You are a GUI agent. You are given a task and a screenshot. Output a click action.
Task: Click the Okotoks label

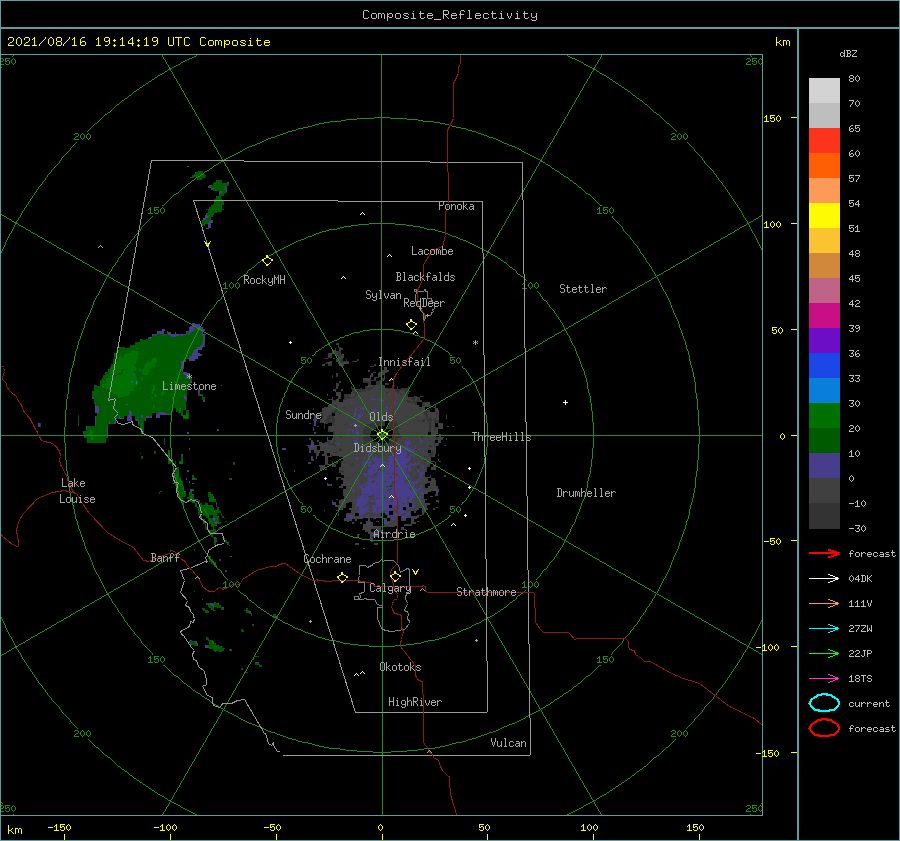tap(400, 667)
